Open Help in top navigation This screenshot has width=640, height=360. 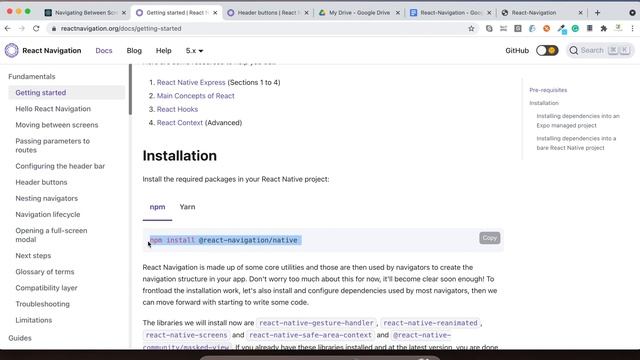tap(164, 51)
